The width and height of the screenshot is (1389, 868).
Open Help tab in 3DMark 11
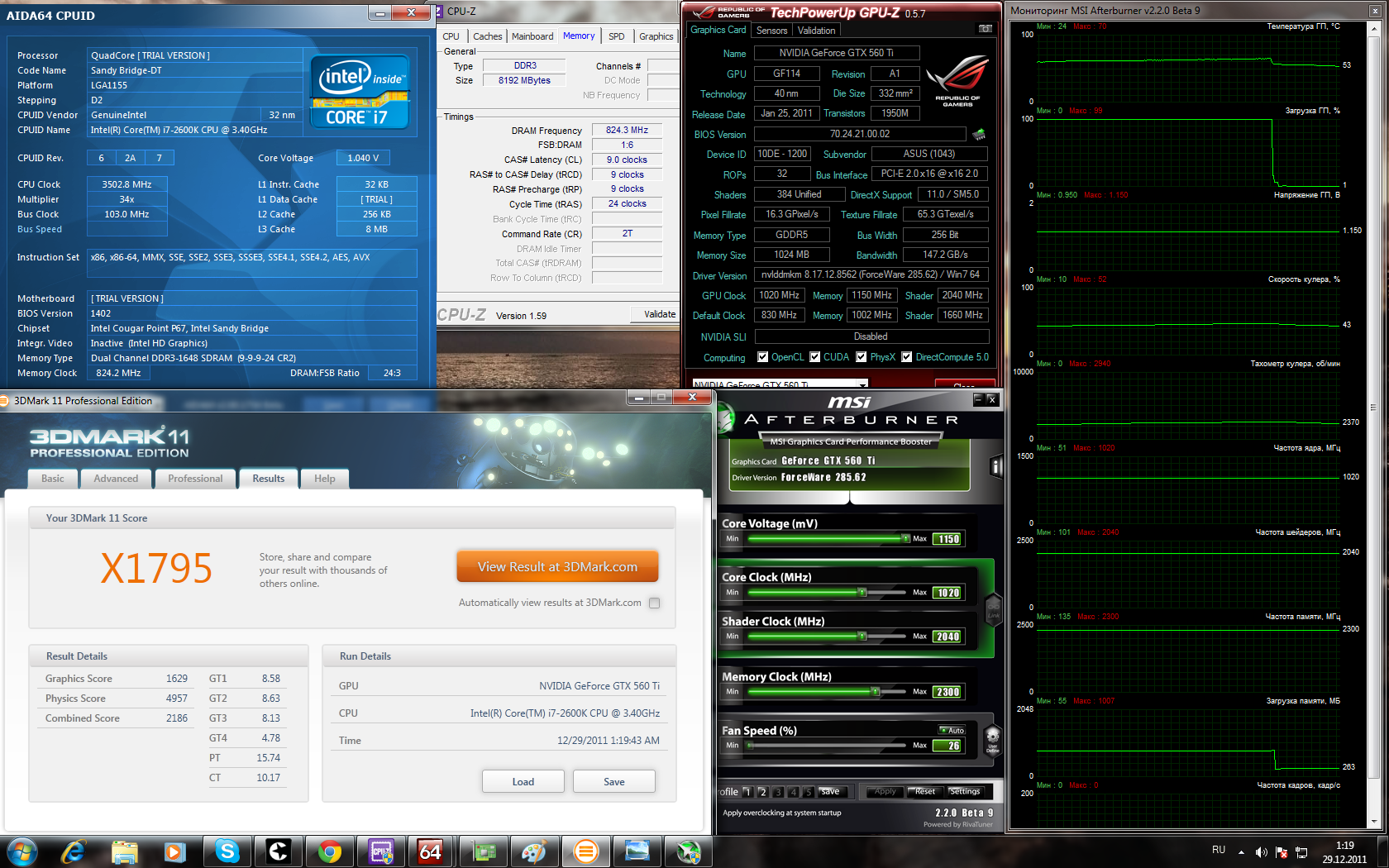[325, 479]
